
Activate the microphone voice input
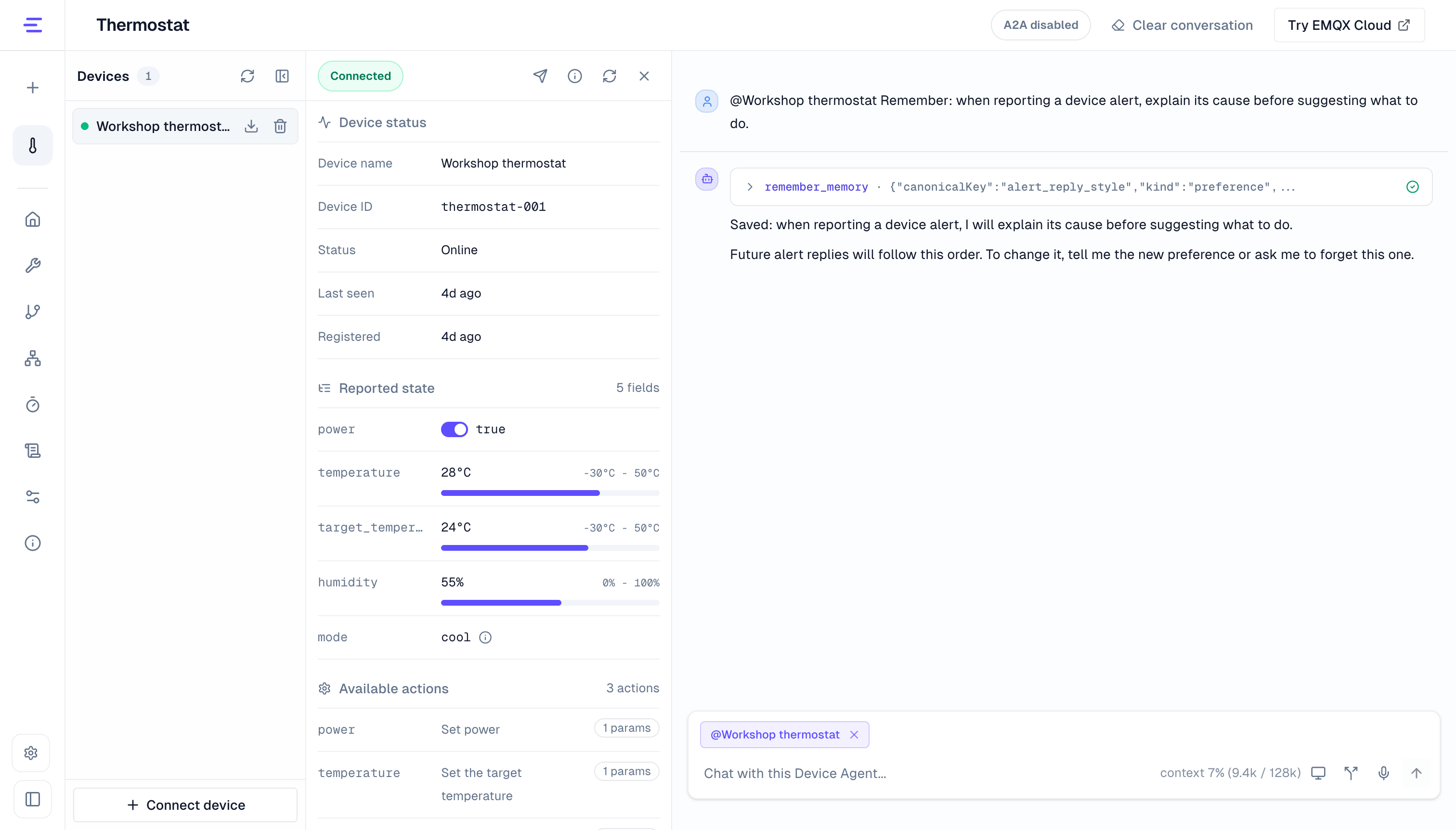tap(1384, 773)
